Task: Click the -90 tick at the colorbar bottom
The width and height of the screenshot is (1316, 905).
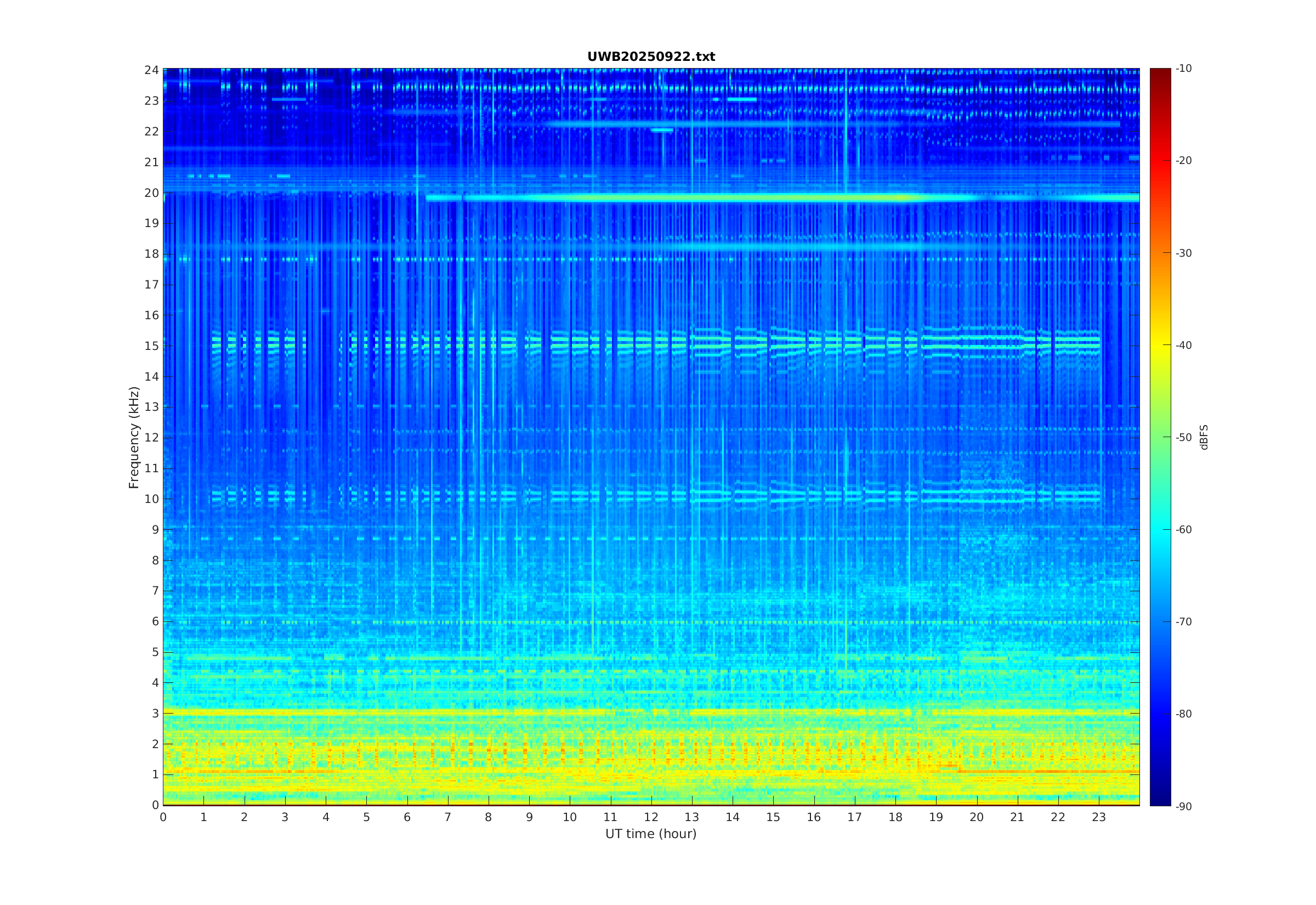Action: (1183, 806)
